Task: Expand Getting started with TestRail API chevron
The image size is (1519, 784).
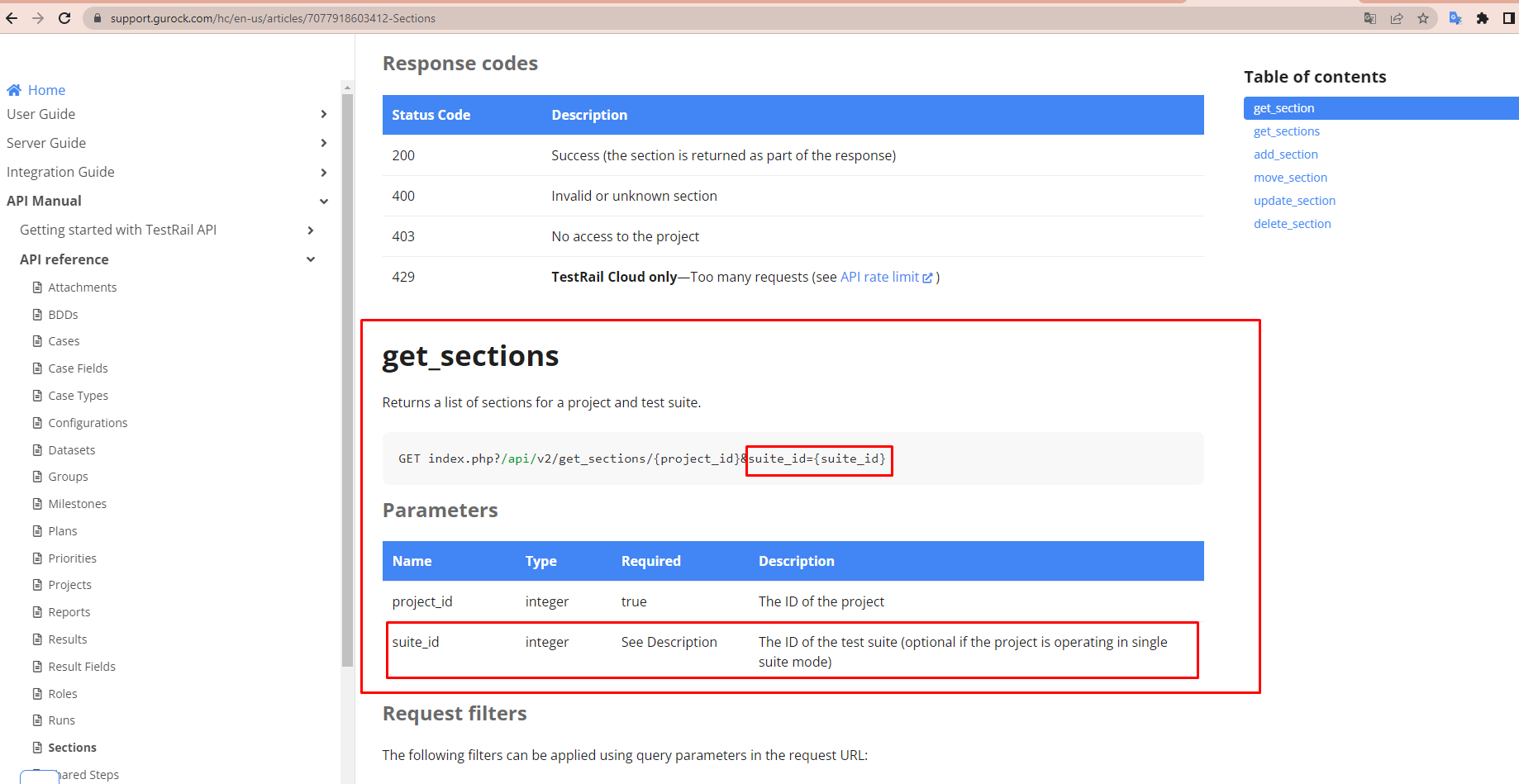Action: 310,230
